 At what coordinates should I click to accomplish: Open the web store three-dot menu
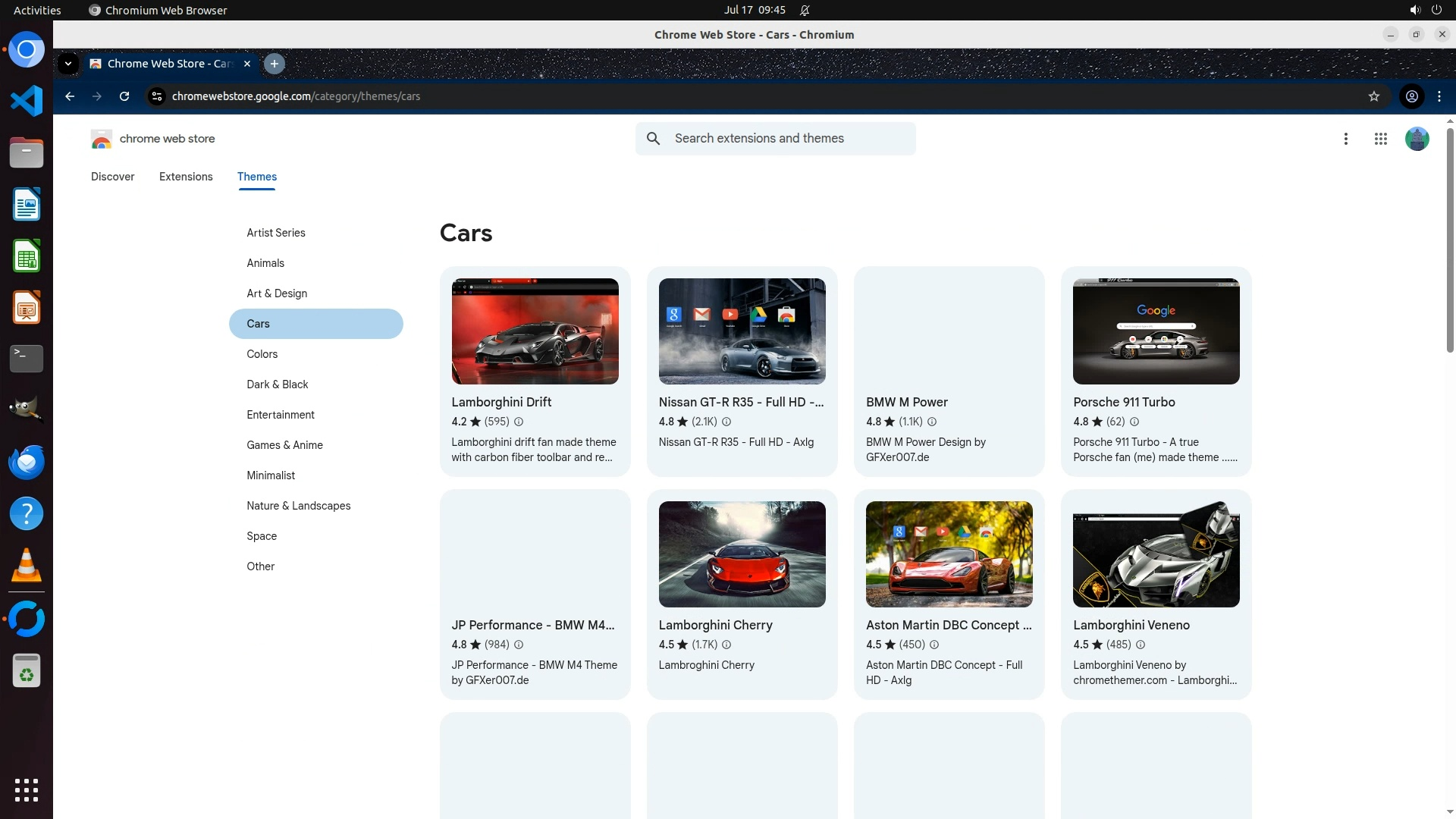(1345, 139)
